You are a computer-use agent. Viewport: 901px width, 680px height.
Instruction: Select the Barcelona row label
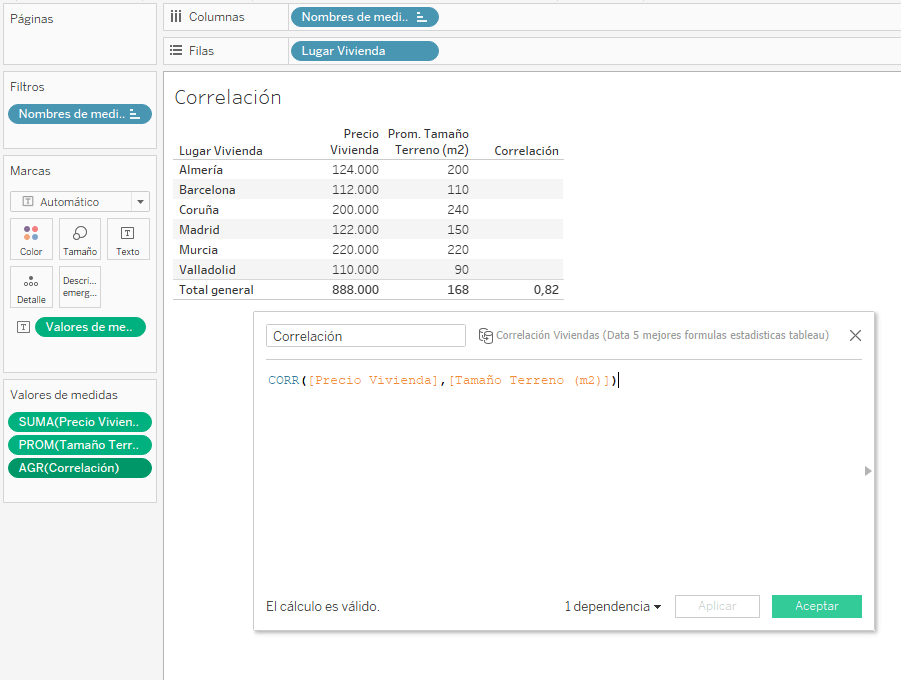207,190
